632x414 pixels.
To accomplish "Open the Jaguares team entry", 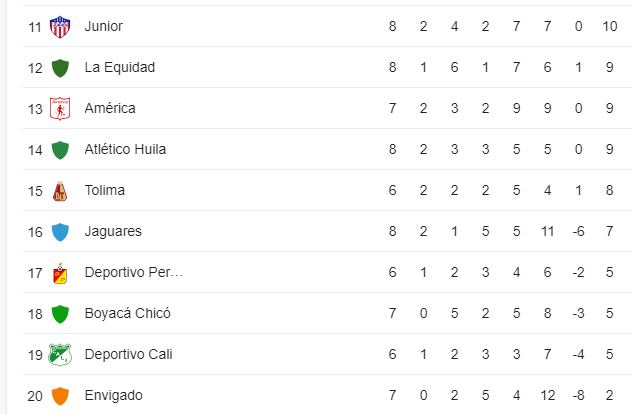I will click(113, 231).
